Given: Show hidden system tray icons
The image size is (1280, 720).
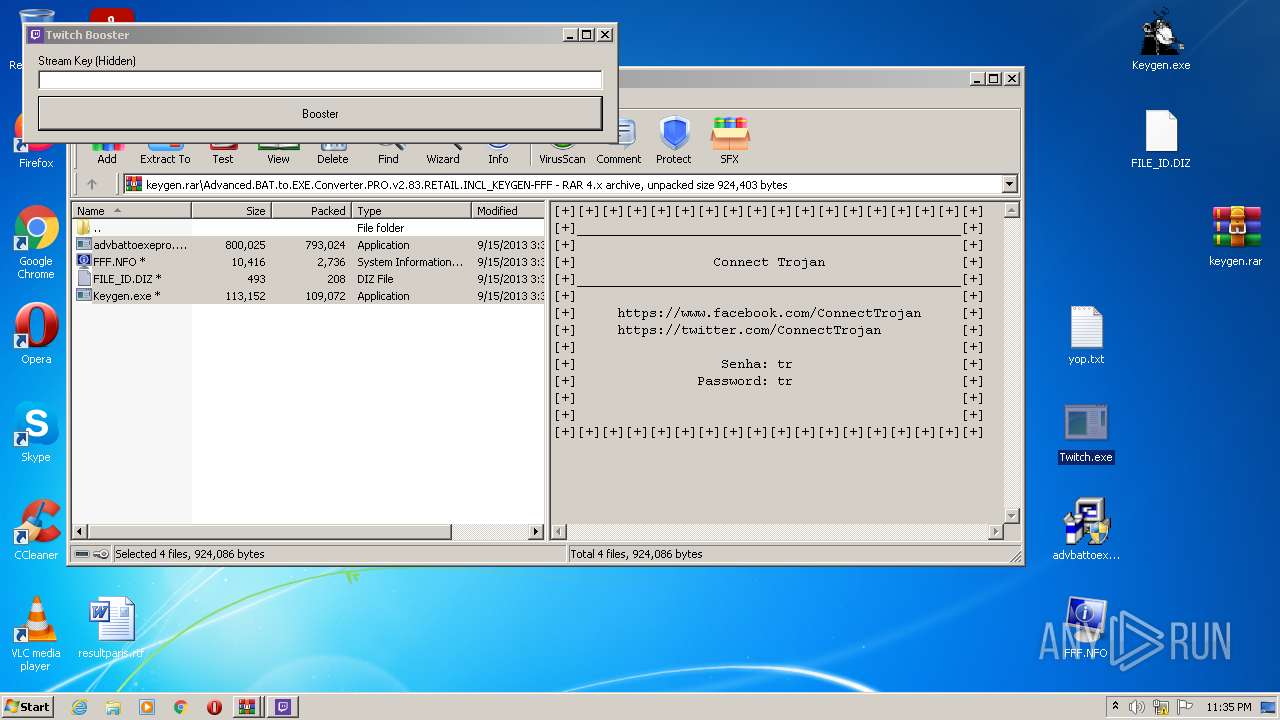Looking at the screenshot, I should point(1115,707).
